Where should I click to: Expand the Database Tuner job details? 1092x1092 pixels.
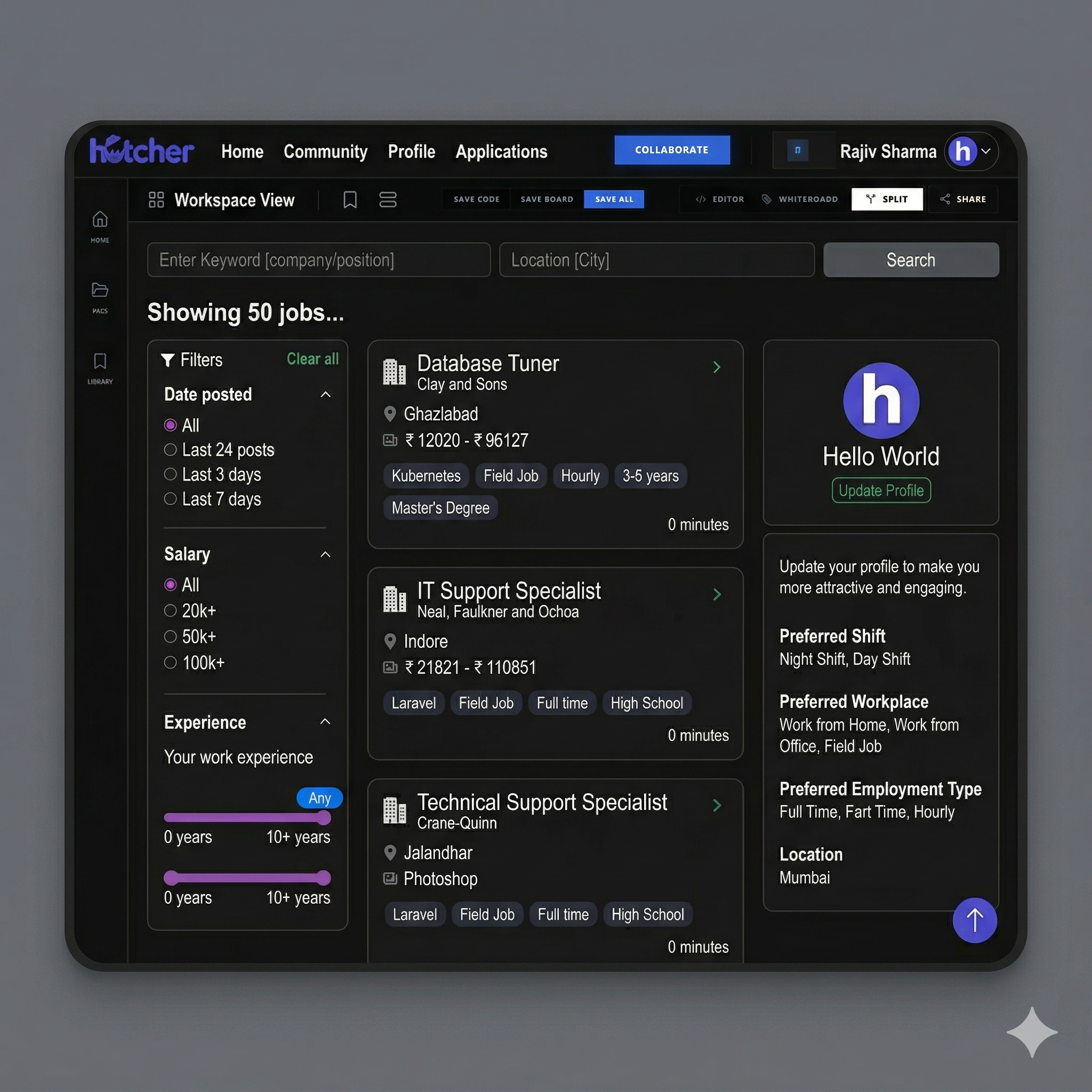click(x=717, y=367)
